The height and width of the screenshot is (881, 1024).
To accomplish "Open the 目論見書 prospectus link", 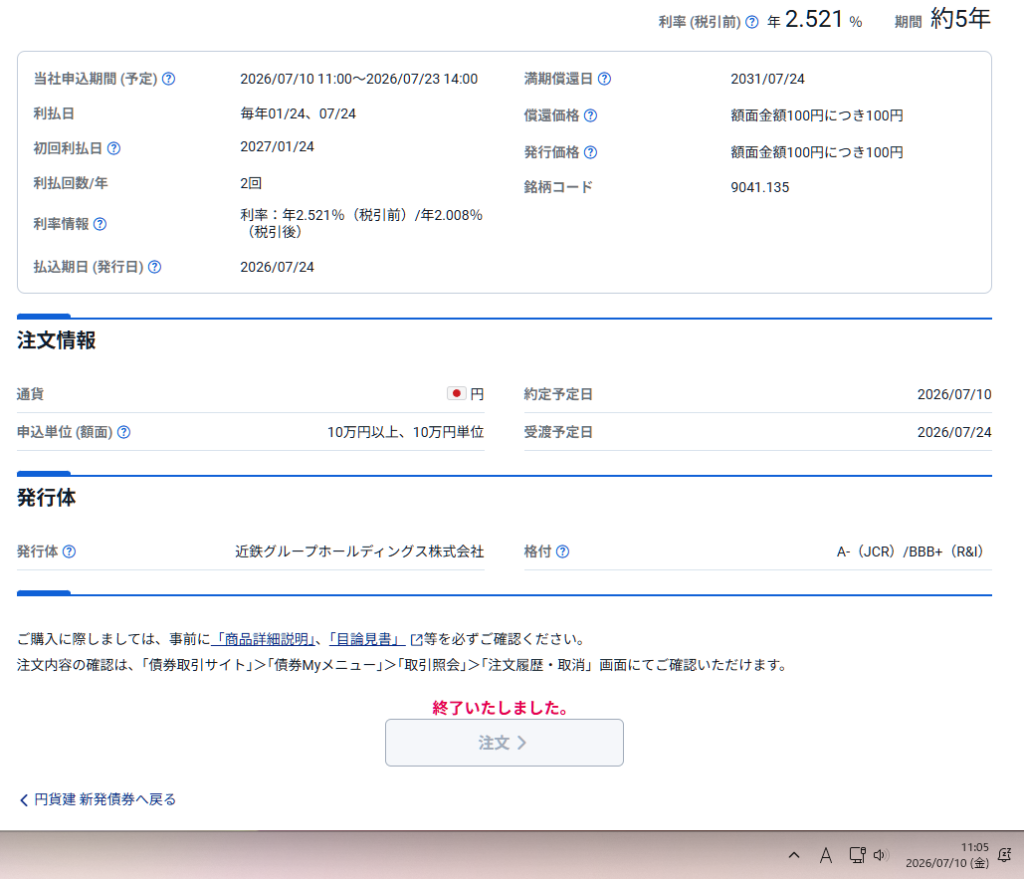I will tap(366, 639).
